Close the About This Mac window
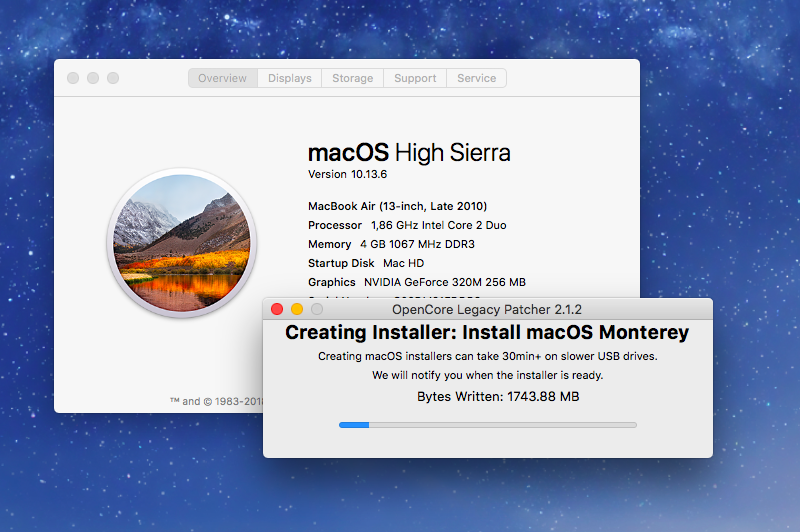Image resolution: width=800 pixels, height=532 pixels. (73, 78)
